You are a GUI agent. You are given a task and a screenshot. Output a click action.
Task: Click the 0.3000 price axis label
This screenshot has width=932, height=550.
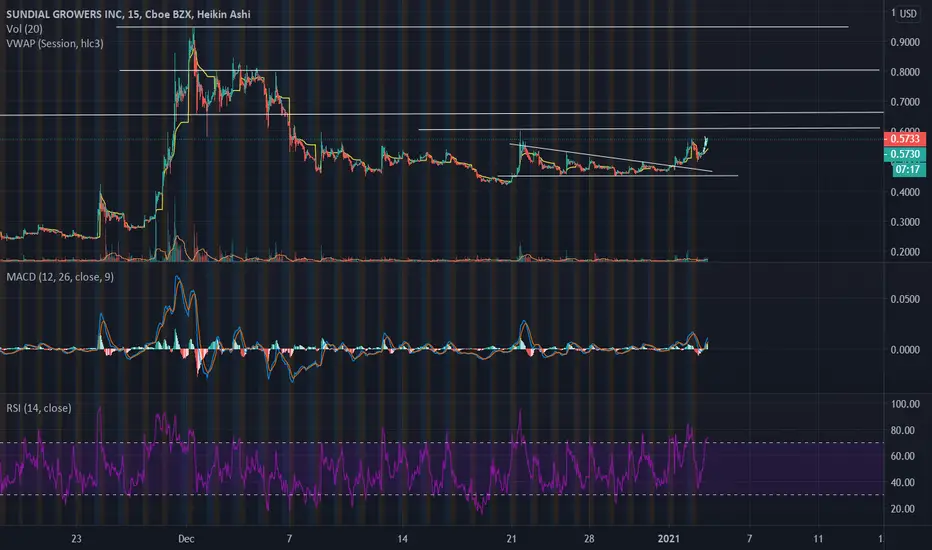pyautogui.click(x=905, y=222)
